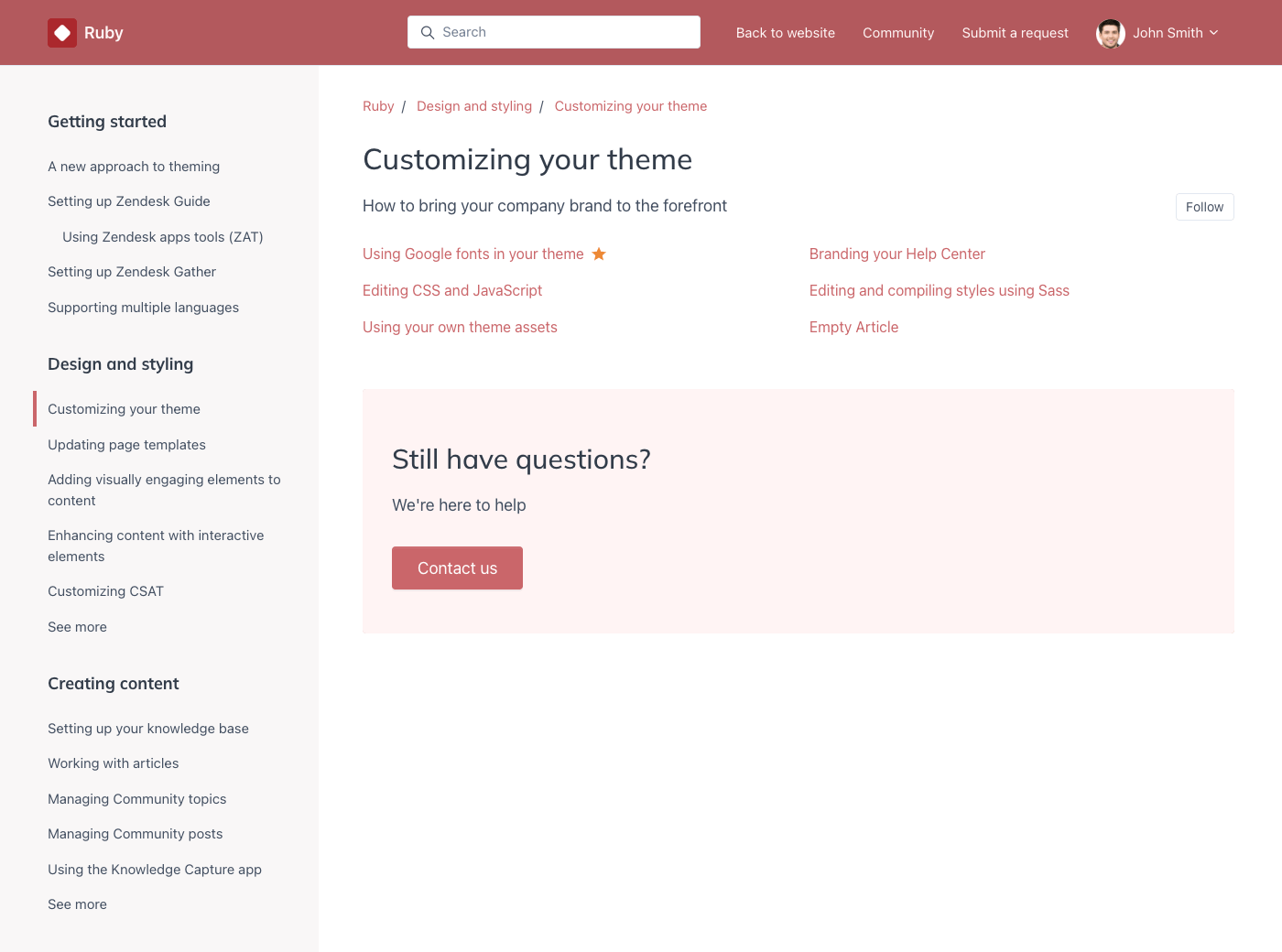Toggle the Follow button for this section
The image size is (1282, 952).
point(1204,207)
